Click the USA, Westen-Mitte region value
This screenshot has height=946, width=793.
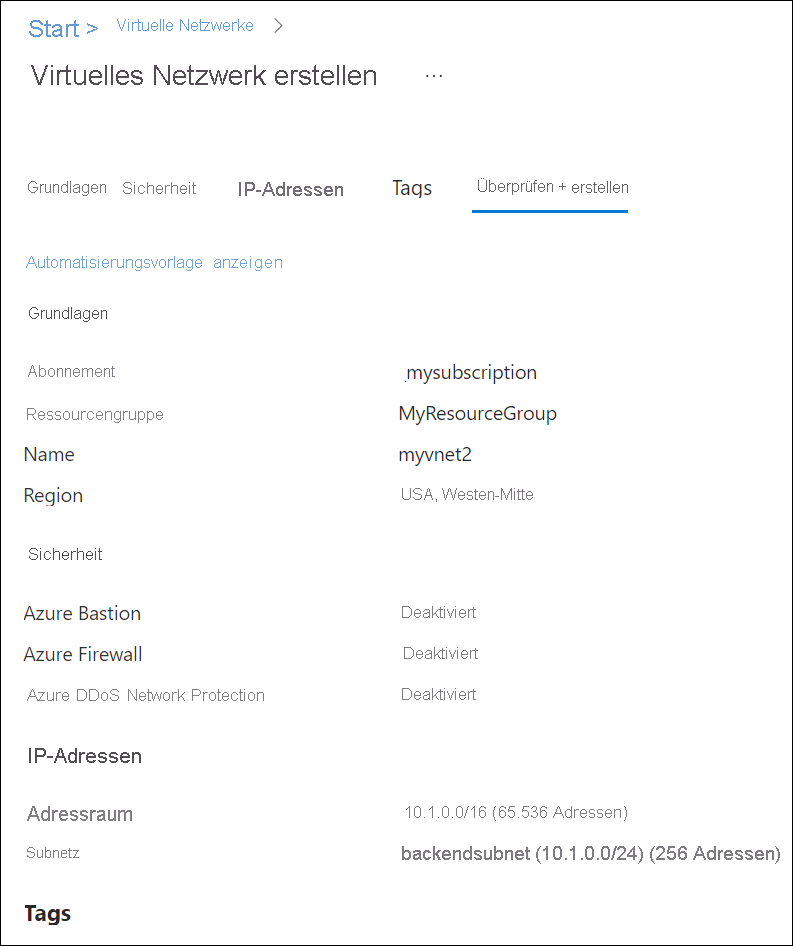(467, 495)
